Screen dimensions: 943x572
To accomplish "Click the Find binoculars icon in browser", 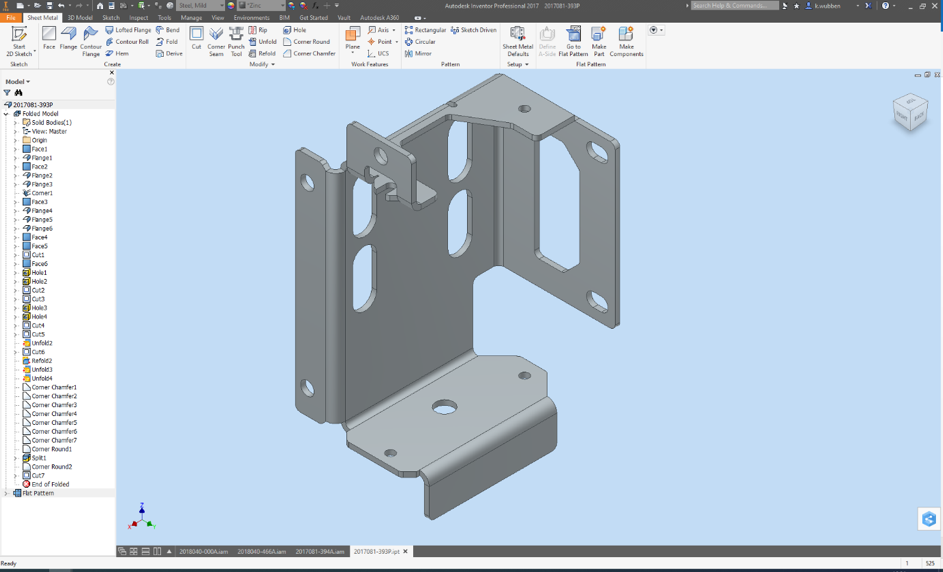I will click(x=18, y=93).
